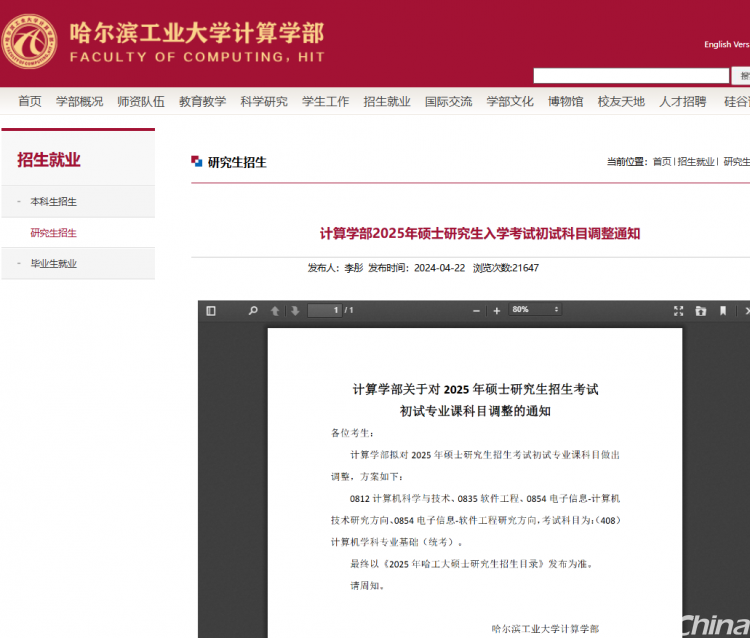The width and height of the screenshot is (750, 638).
Task: Click the PDF line 各位考生
Action: (352, 433)
